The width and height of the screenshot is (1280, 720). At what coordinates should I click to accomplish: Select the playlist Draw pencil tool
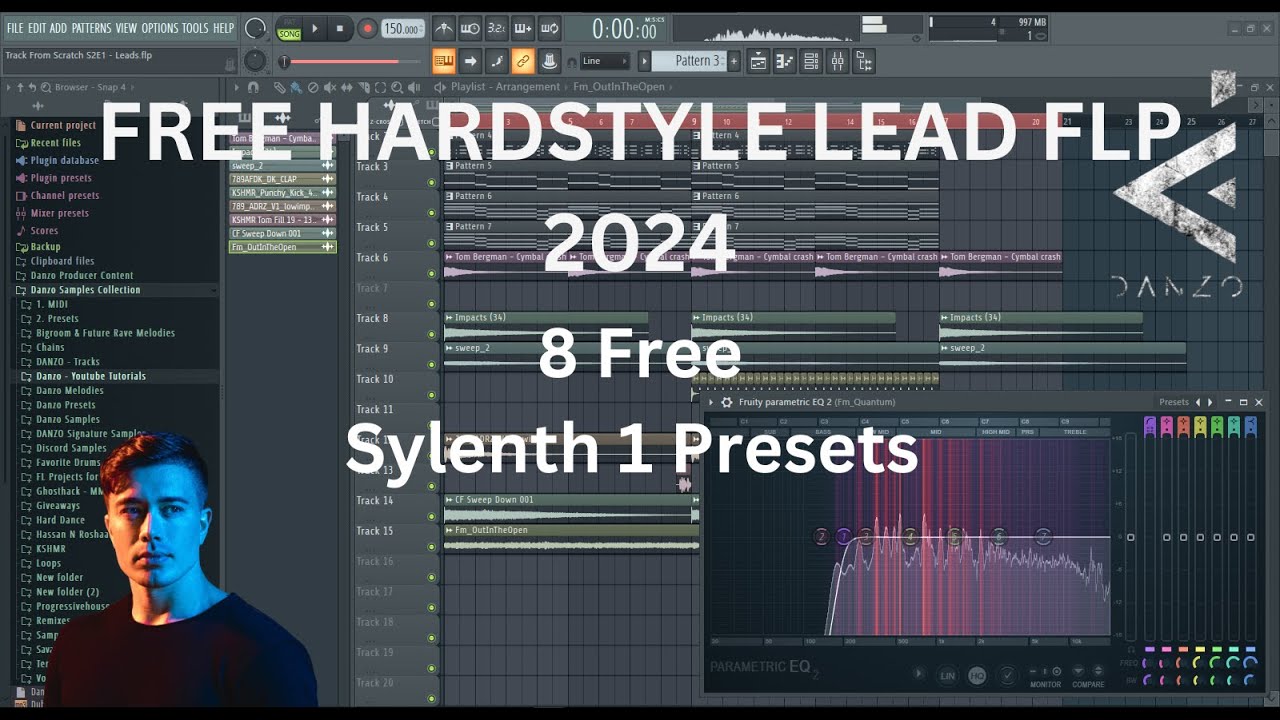click(280, 88)
